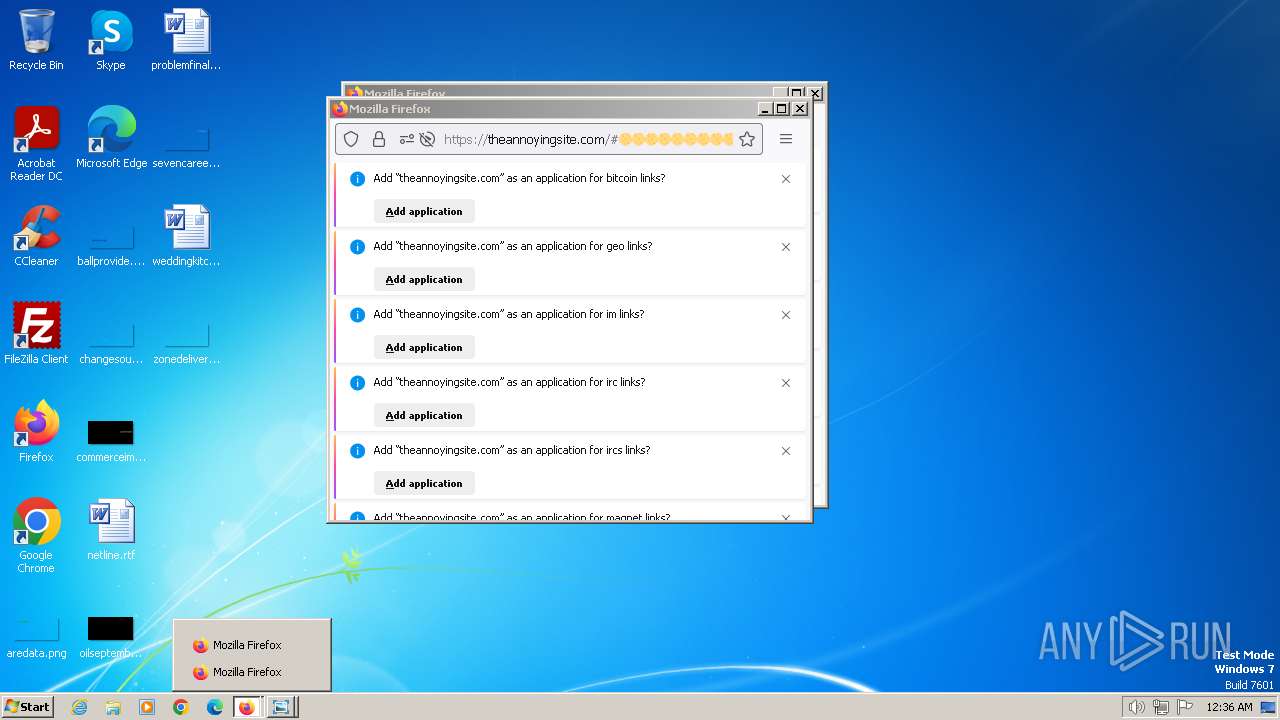The image size is (1280, 720).
Task: Select the sevencaree desktop file
Action: (186, 146)
